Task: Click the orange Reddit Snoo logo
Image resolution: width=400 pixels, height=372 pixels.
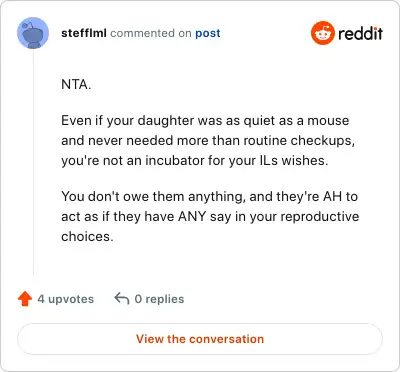Action: tap(322, 33)
